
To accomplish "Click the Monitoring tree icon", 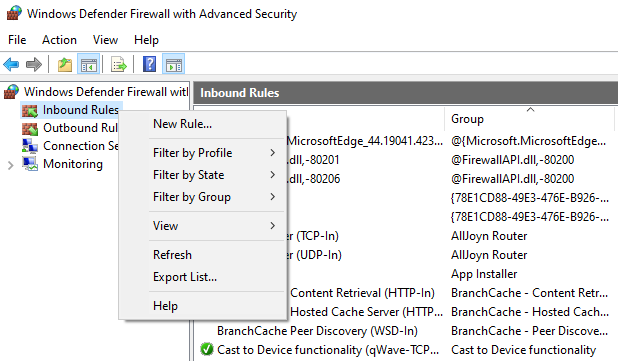I will (30, 164).
